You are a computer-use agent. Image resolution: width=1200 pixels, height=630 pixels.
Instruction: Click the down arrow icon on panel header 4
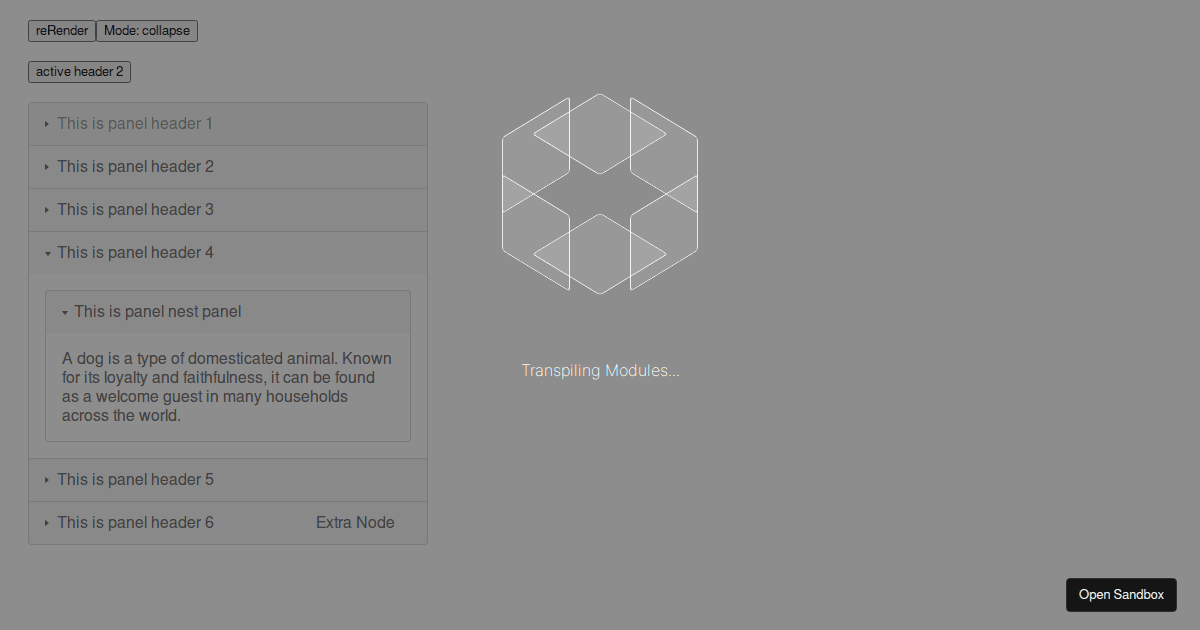point(47,253)
